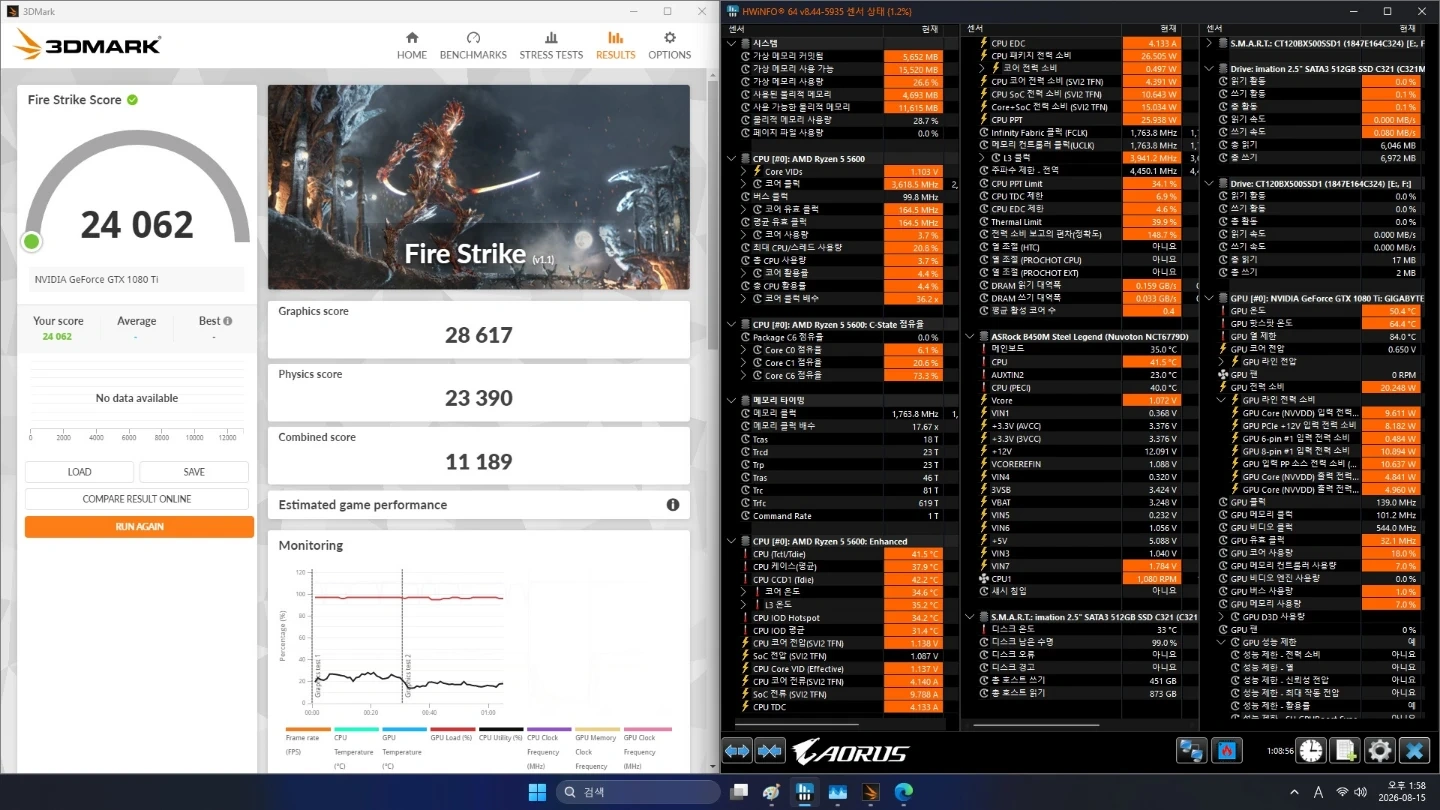Screen dimensions: 1440x810
Task: Collapse the 메모리 타이밍 group
Action: point(733,400)
